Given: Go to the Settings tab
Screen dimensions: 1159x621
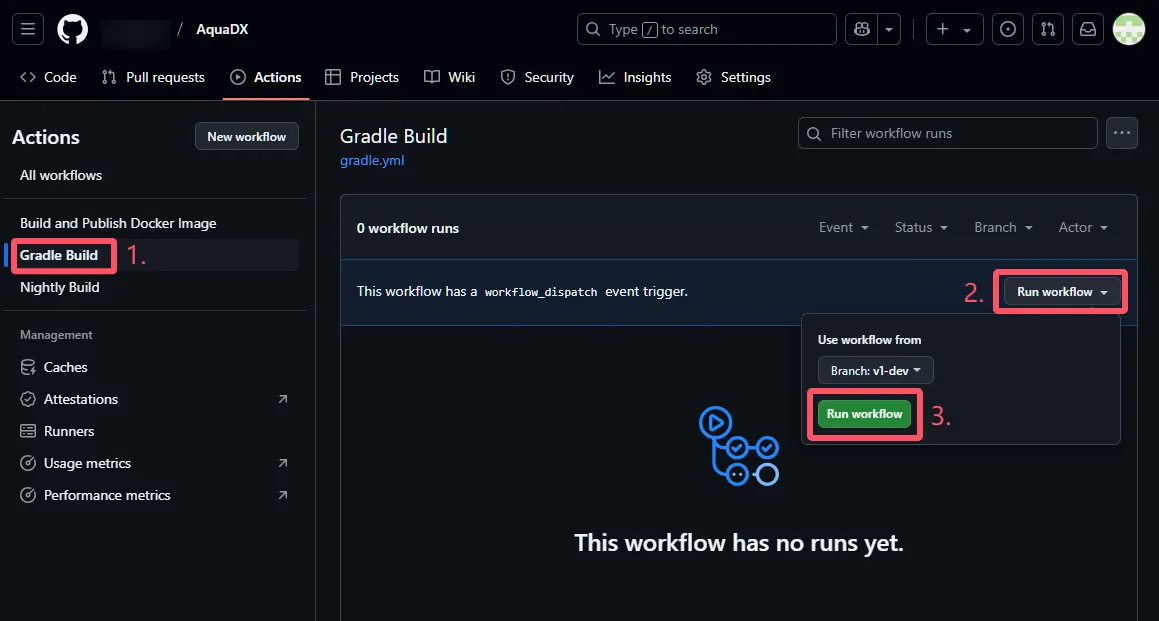Looking at the screenshot, I should 733,77.
